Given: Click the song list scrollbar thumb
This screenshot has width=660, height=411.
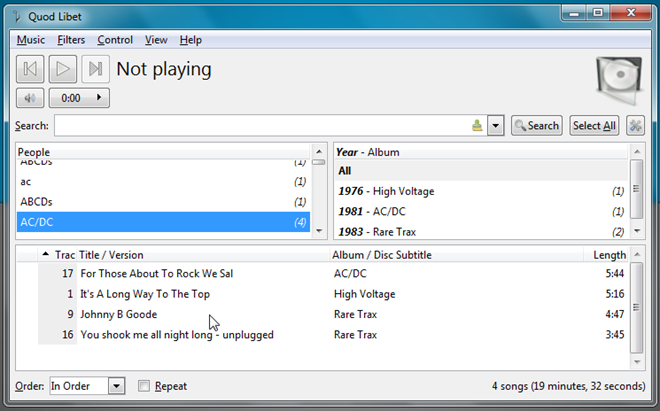Looking at the screenshot, I should tap(637, 307).
